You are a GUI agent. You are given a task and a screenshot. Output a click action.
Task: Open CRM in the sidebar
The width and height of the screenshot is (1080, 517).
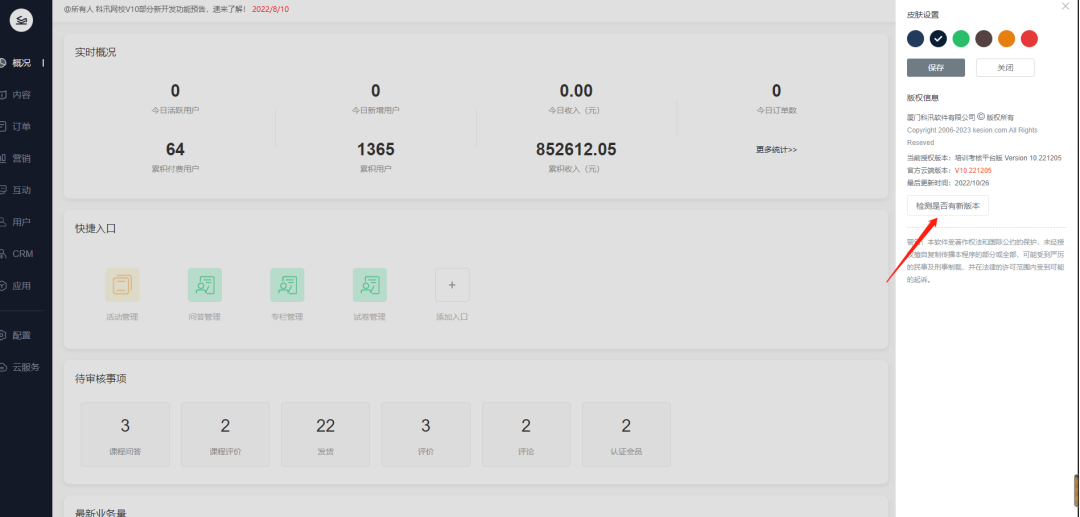21,253
